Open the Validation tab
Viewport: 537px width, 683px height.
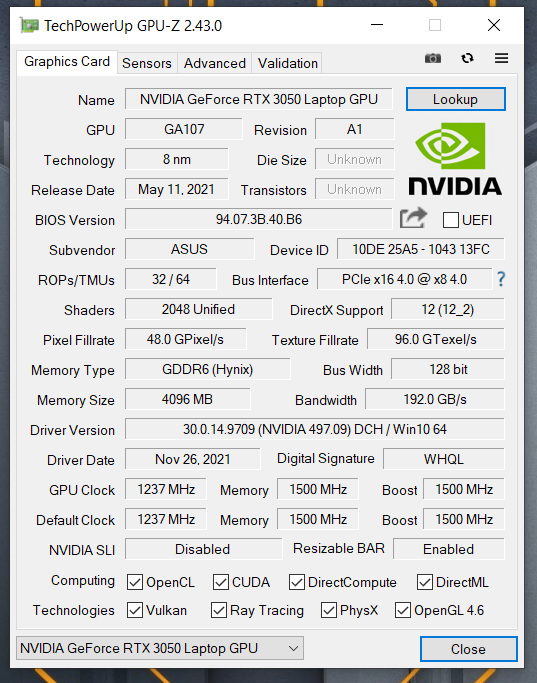pos(287,64)
